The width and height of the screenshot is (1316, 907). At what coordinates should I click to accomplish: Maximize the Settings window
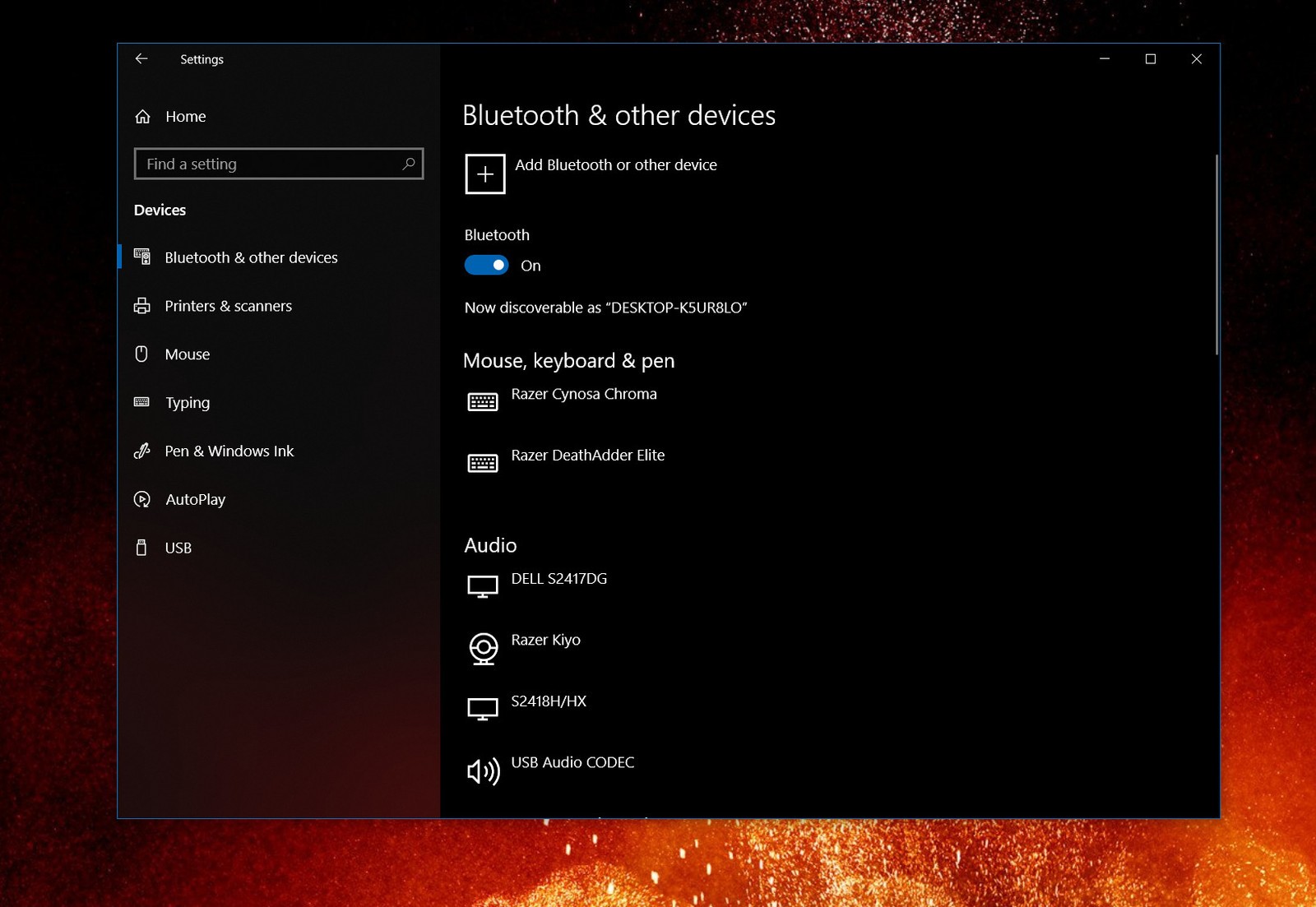pyautogui.click(x=1151, y=59)
